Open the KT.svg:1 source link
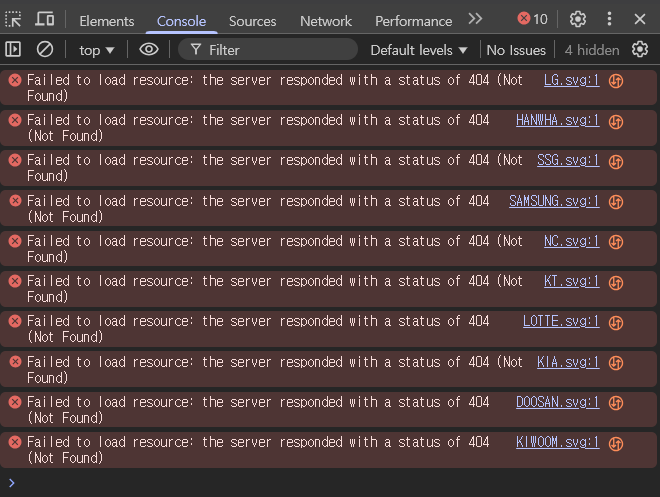Screen dimensions: 660x497 pyautogui.click(x=571, y=281)
